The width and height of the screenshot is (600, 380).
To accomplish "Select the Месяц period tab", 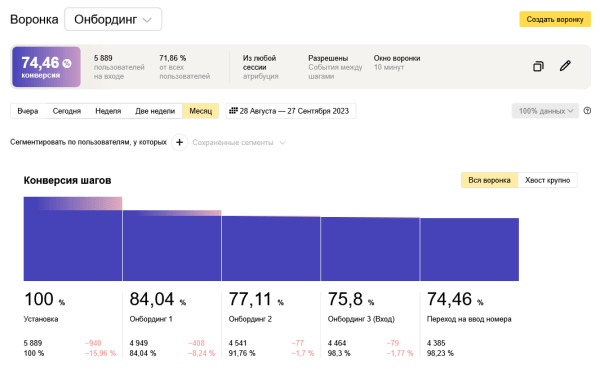I will pos(201,111).
